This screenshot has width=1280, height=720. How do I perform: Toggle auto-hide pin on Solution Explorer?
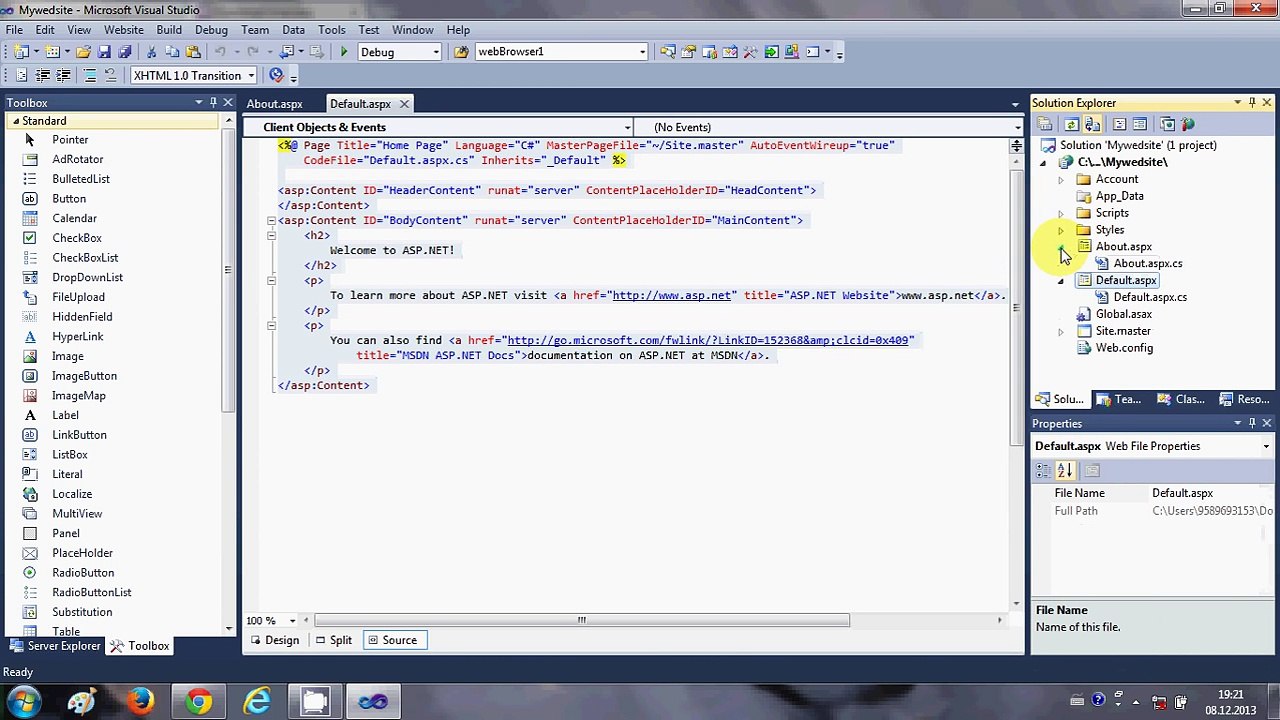(x=1252, y=103)
